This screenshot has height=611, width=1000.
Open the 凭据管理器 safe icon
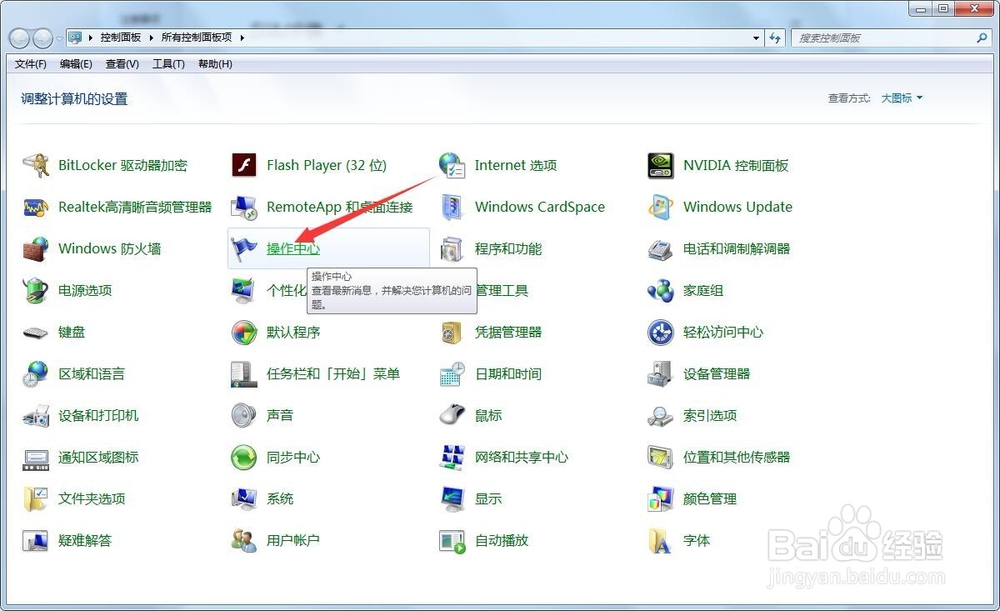click(x=452, y=332)
